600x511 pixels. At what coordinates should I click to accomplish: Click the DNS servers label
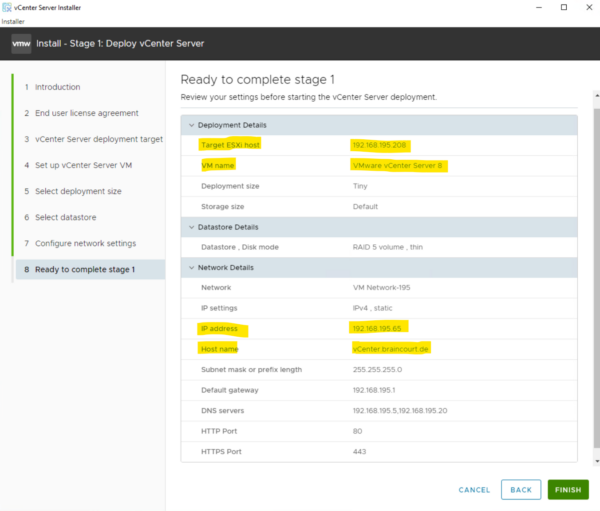[222, 411]
